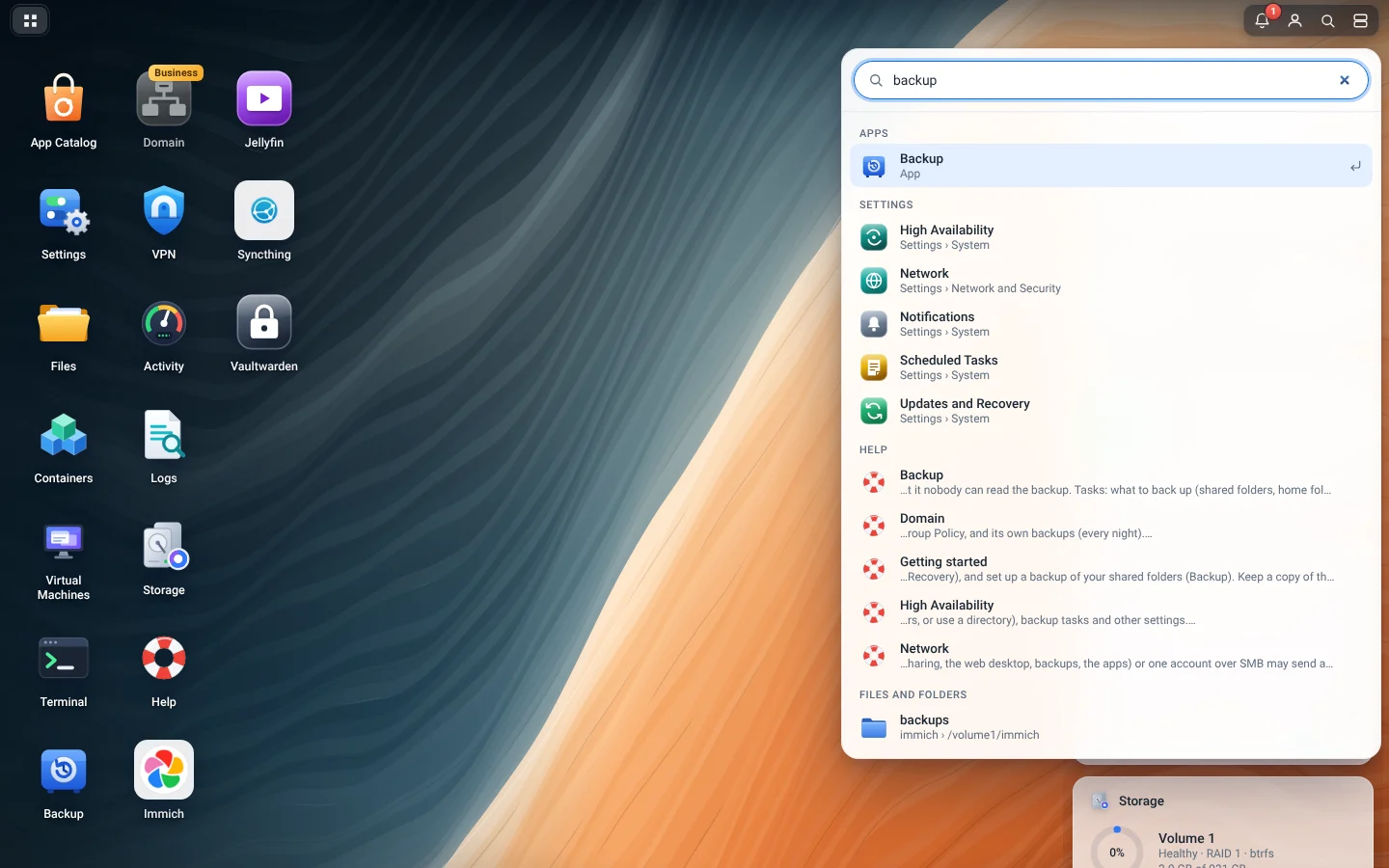This screenshot has height=868, width=1389.
Task: Open Notifications settings result
Action: [1111, 324]
